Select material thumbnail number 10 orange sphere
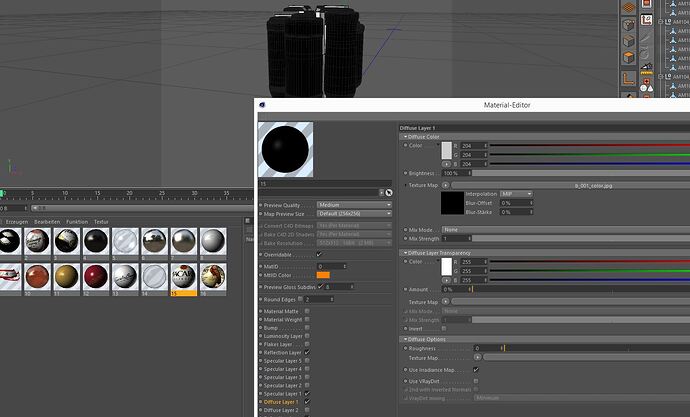Image resolution: width=690 pixels, height=417 pixels. tap(37, 277)
